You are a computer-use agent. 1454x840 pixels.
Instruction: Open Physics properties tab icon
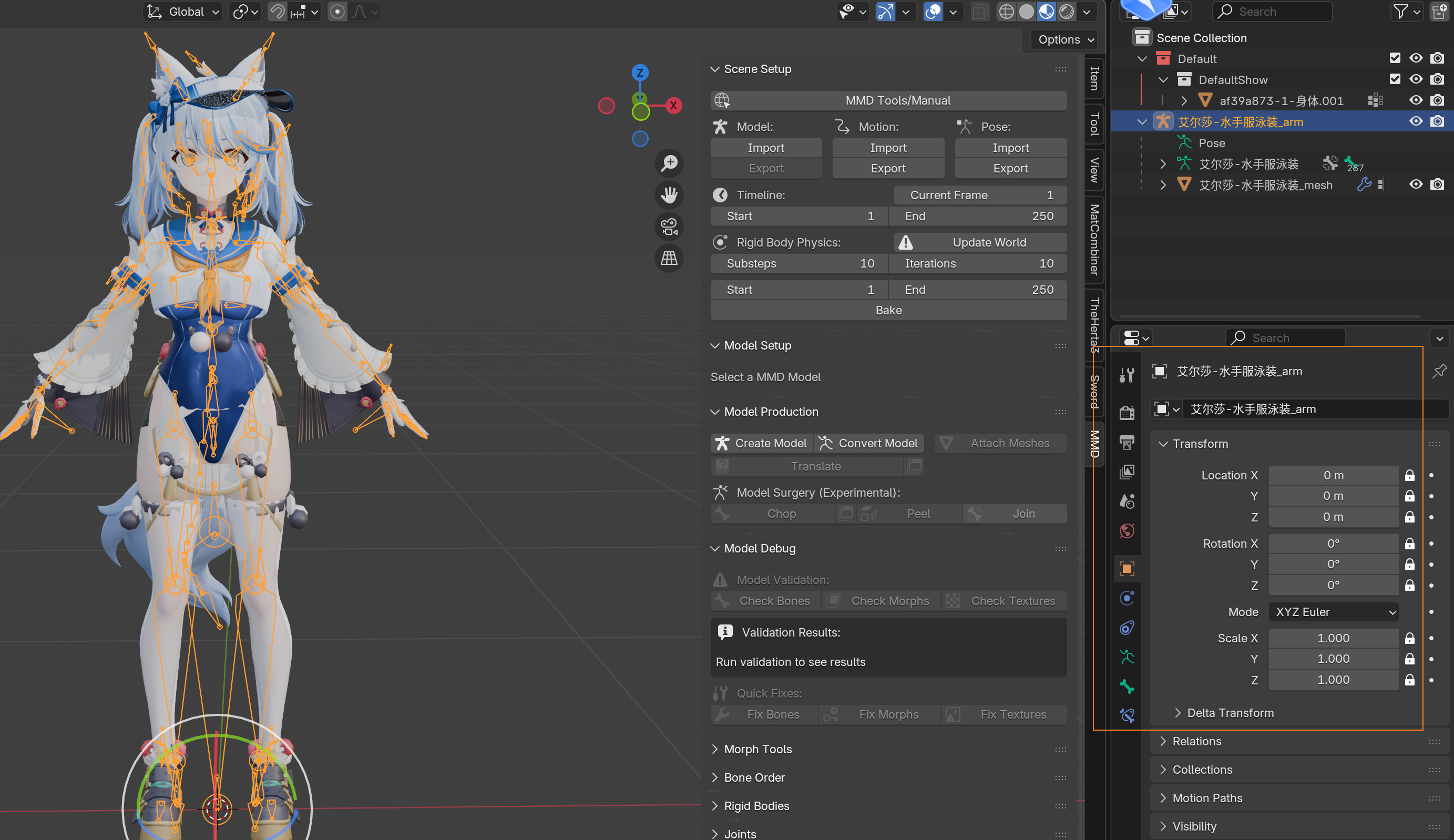1127,598
